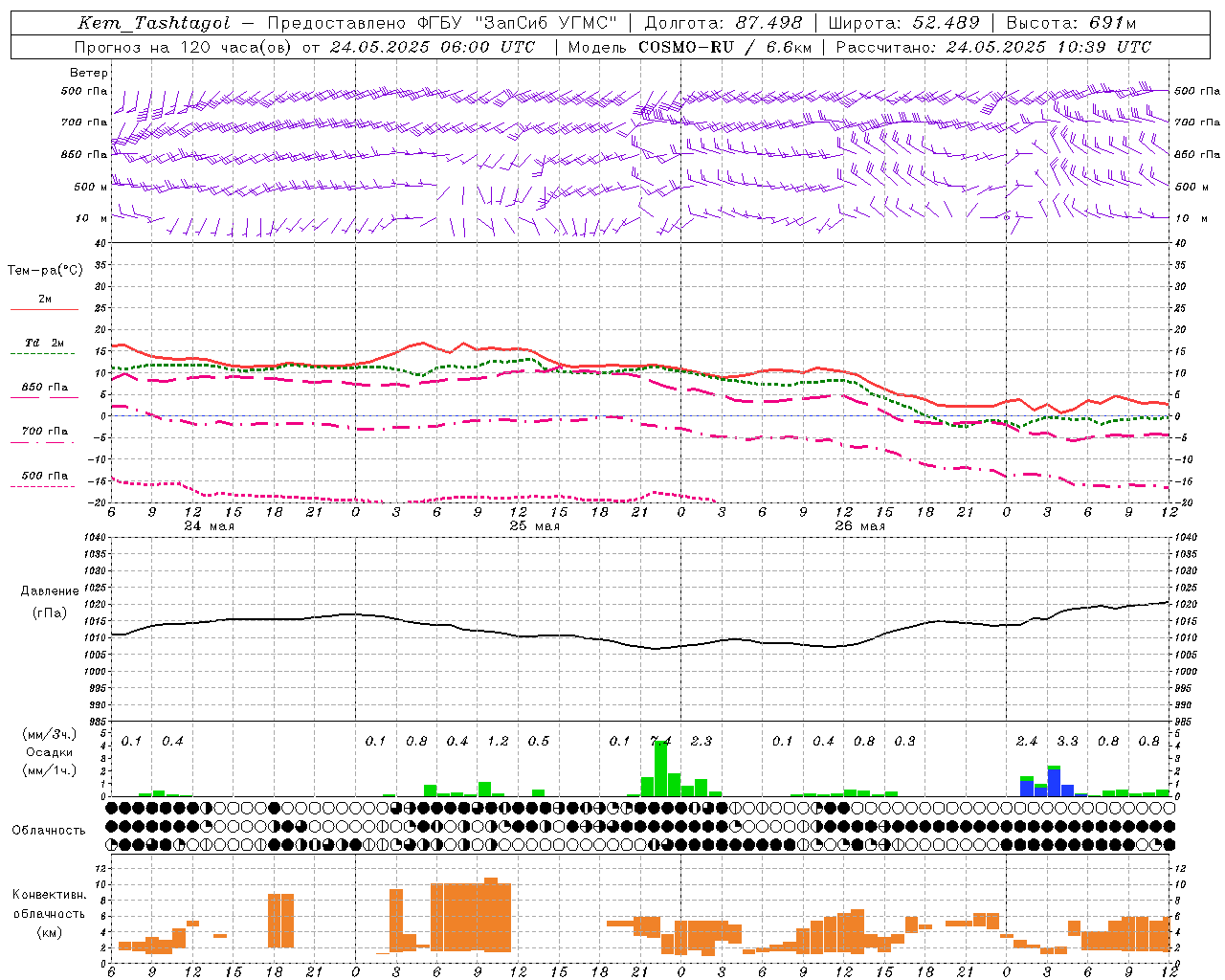The image size is (1225, 980).
Task: Click the Облачность cloud cover label
Action: coord(49,831)
